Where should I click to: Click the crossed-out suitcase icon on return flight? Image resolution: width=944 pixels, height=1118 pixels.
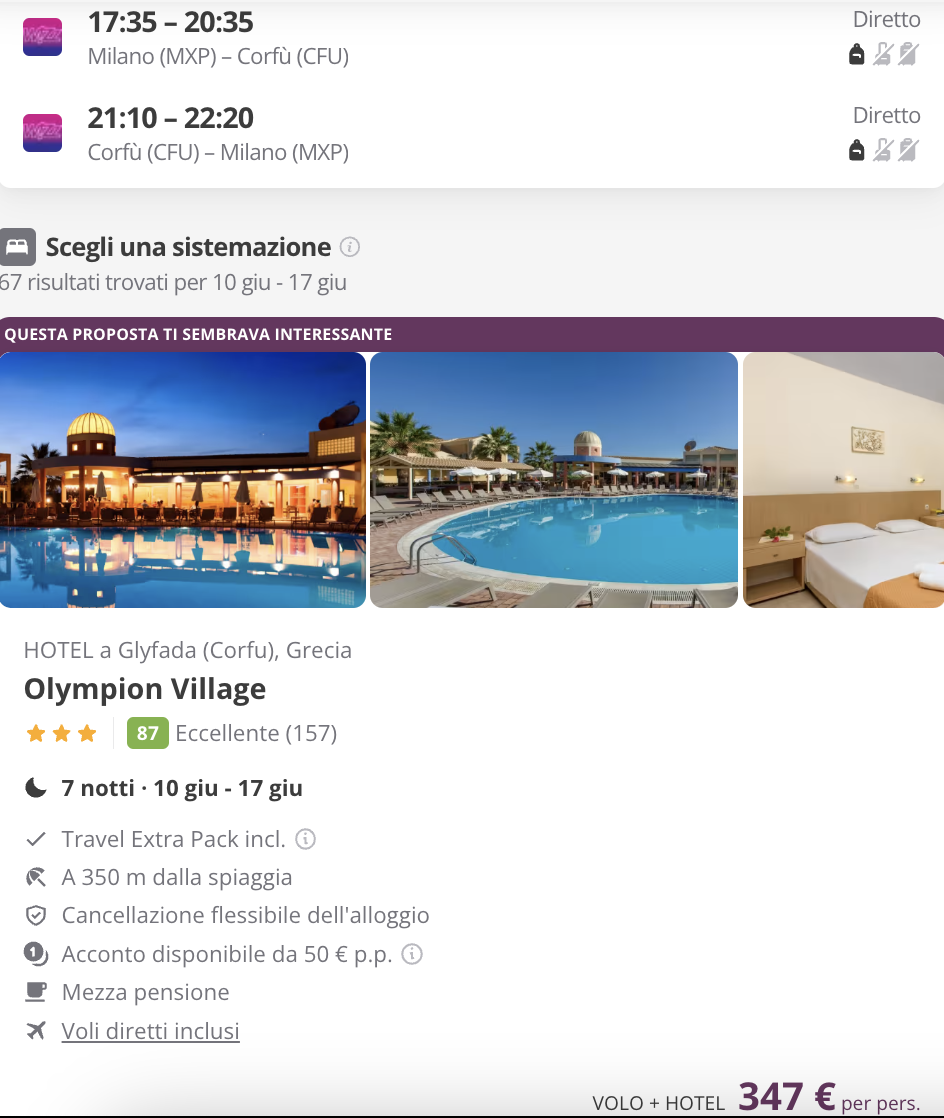[x=908, y=150]
